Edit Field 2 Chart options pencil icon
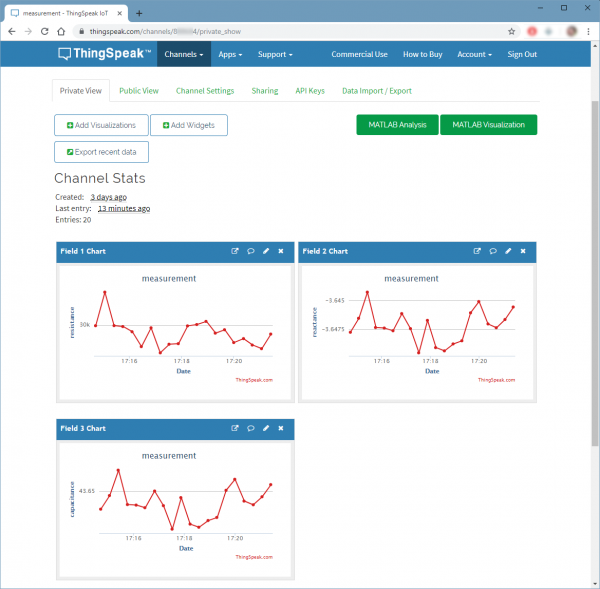600x589 pixels. pos(508,251)
